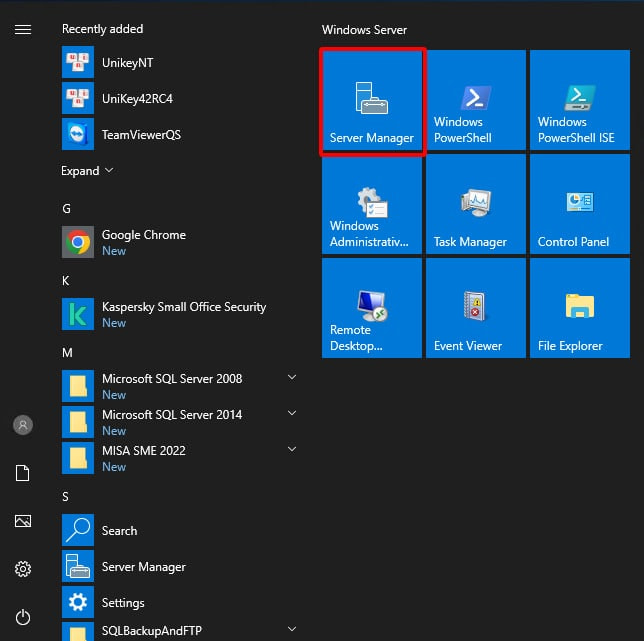
Task: Click the Power button icon
Action: point(23,617)
